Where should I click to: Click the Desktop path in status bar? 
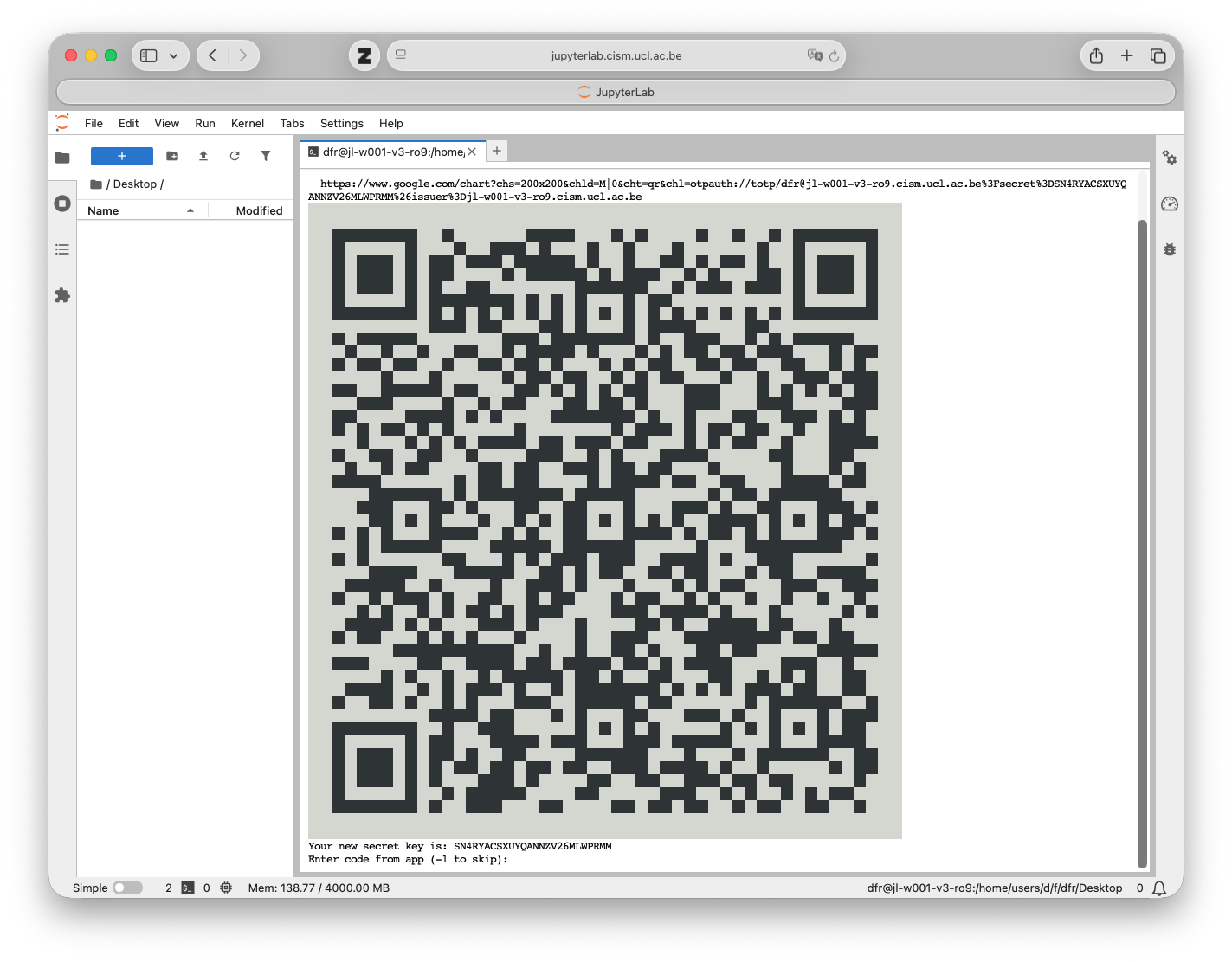pos(995,888)
